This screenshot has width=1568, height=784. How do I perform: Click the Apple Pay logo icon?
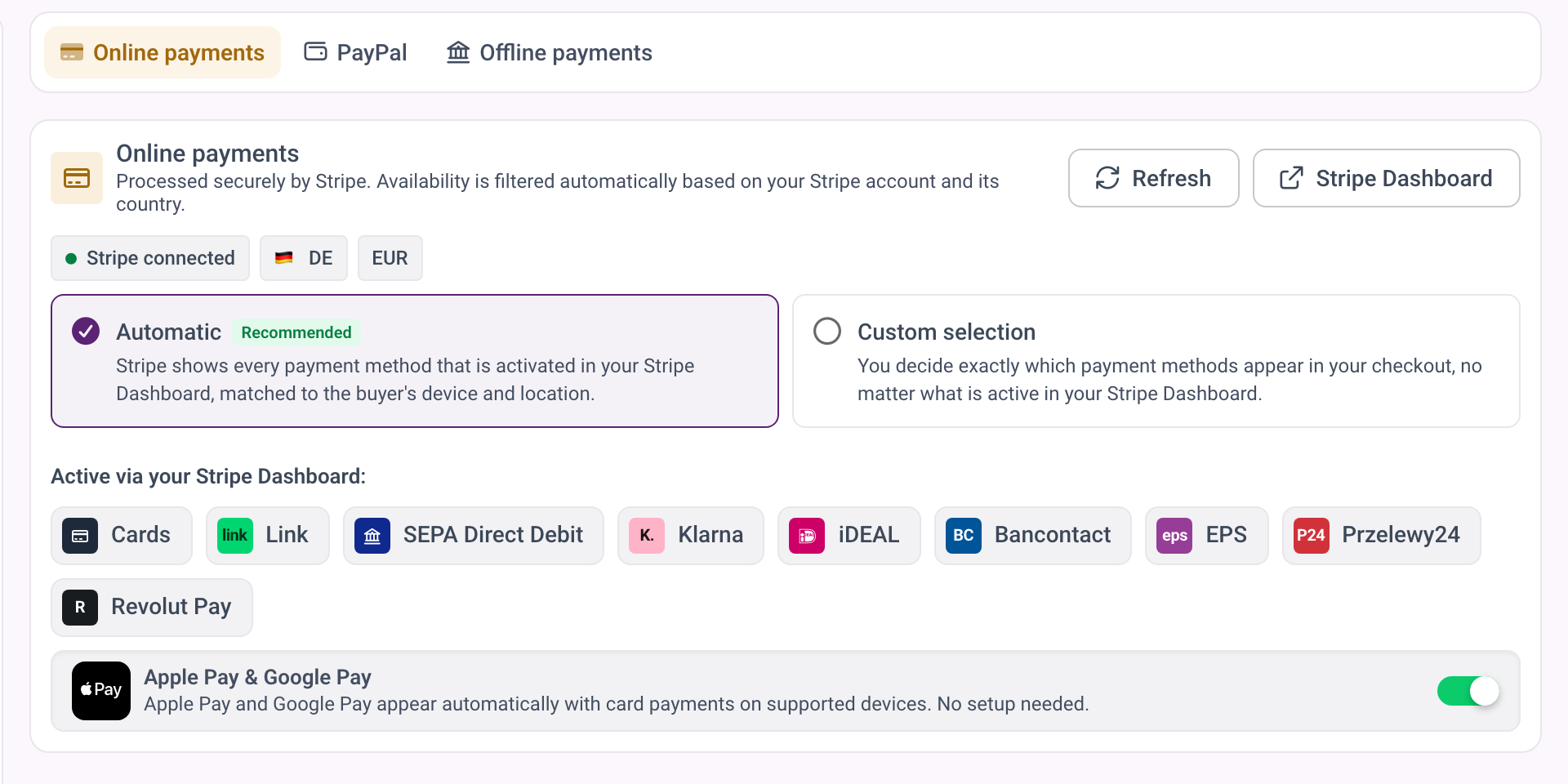click(x=101, y=691)
